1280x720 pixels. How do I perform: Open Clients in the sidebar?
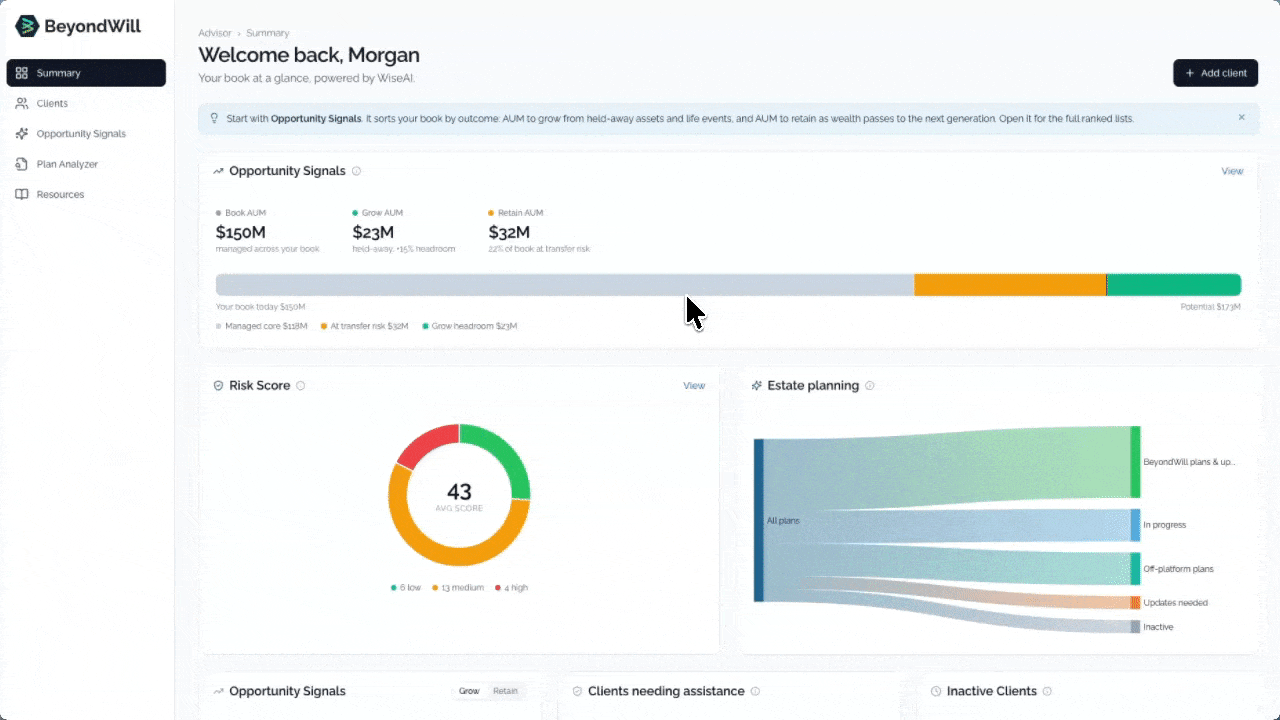click(x=86, y=103)
